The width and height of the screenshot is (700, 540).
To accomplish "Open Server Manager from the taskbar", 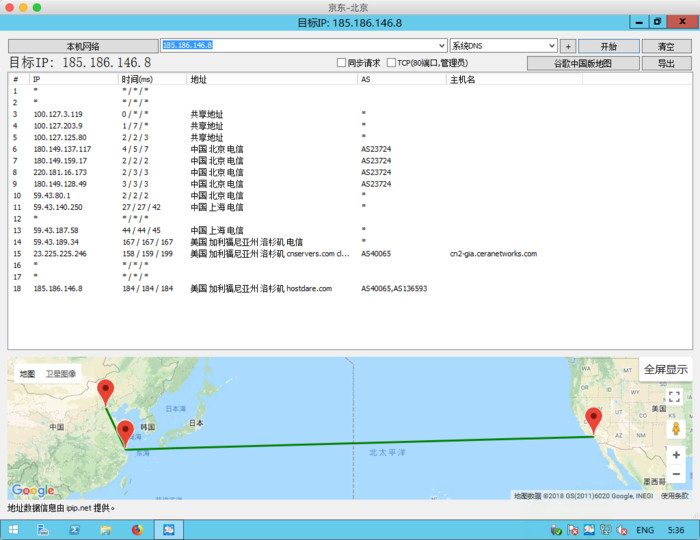I will [x=43, y=530].
